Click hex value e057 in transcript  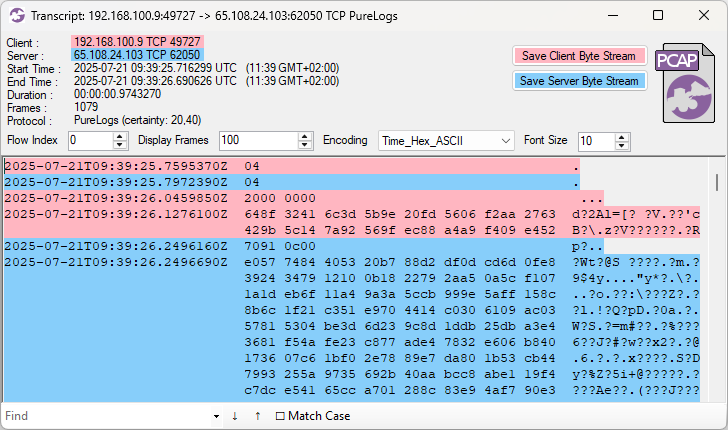[260, 262]
